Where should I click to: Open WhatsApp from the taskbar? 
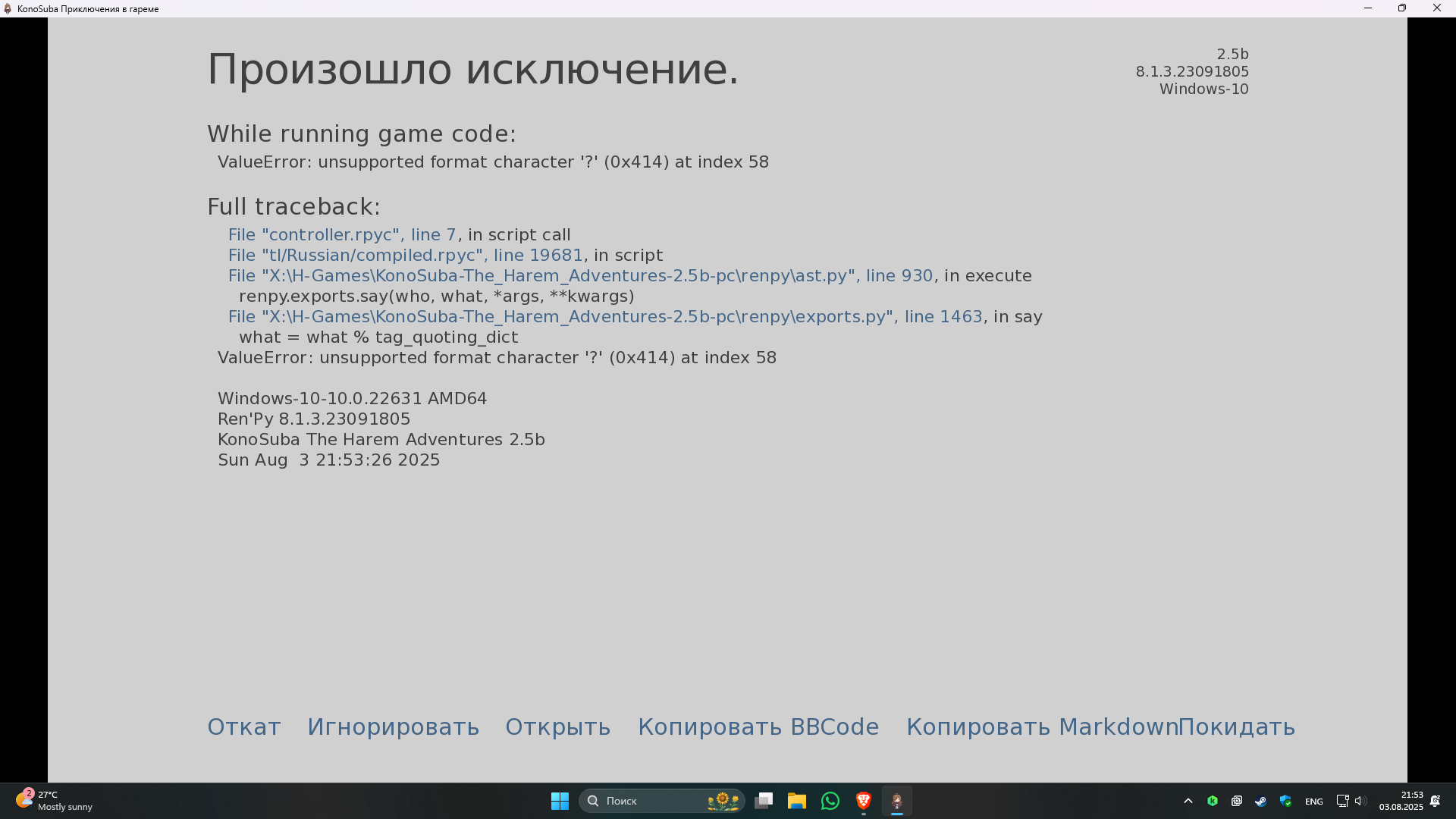[x=830, y=801]
